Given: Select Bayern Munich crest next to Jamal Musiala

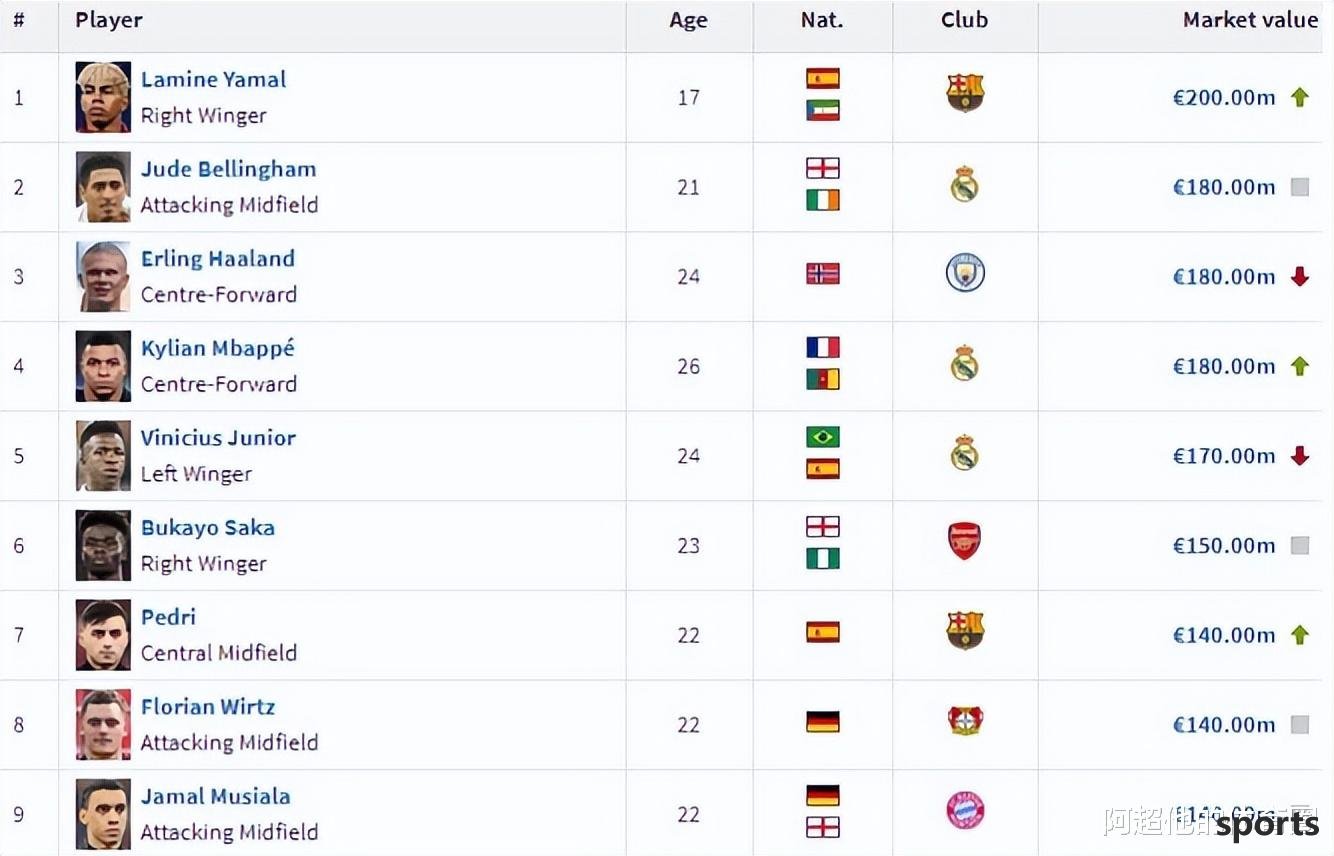Looking at the screenshot, I should pos(965,810).
